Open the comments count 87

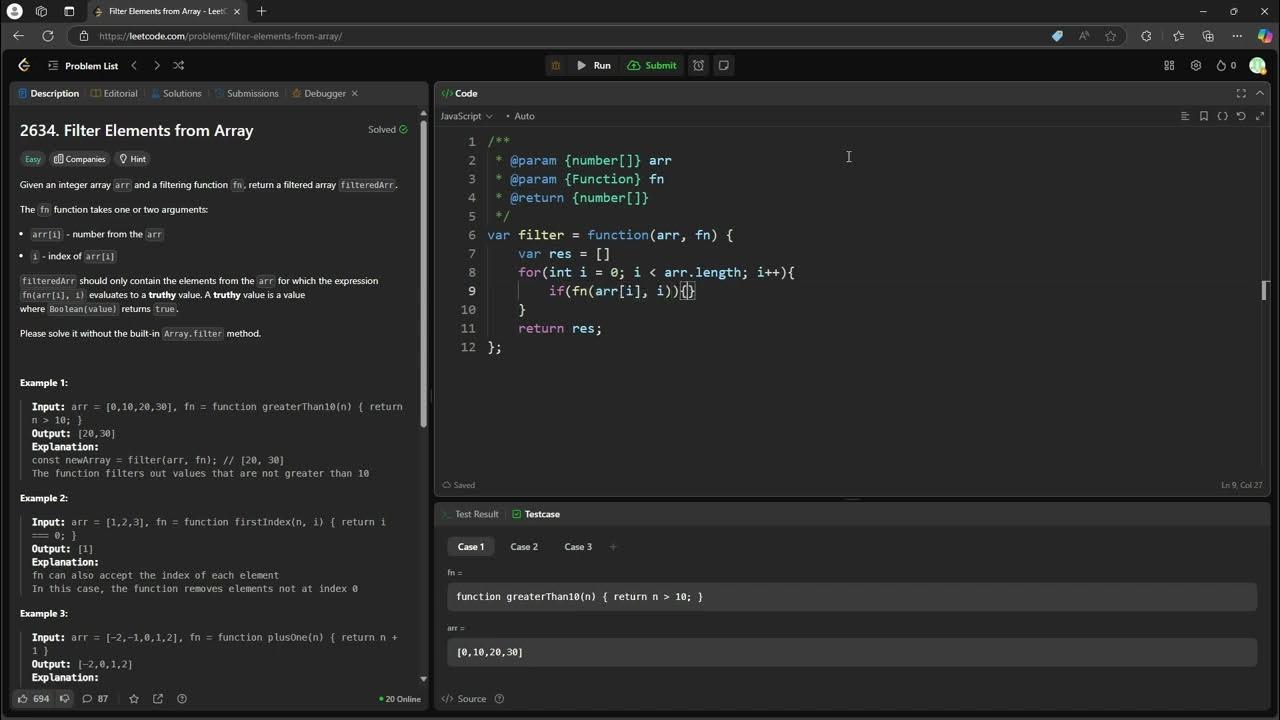pyautogui.click(x=95, y=699)
